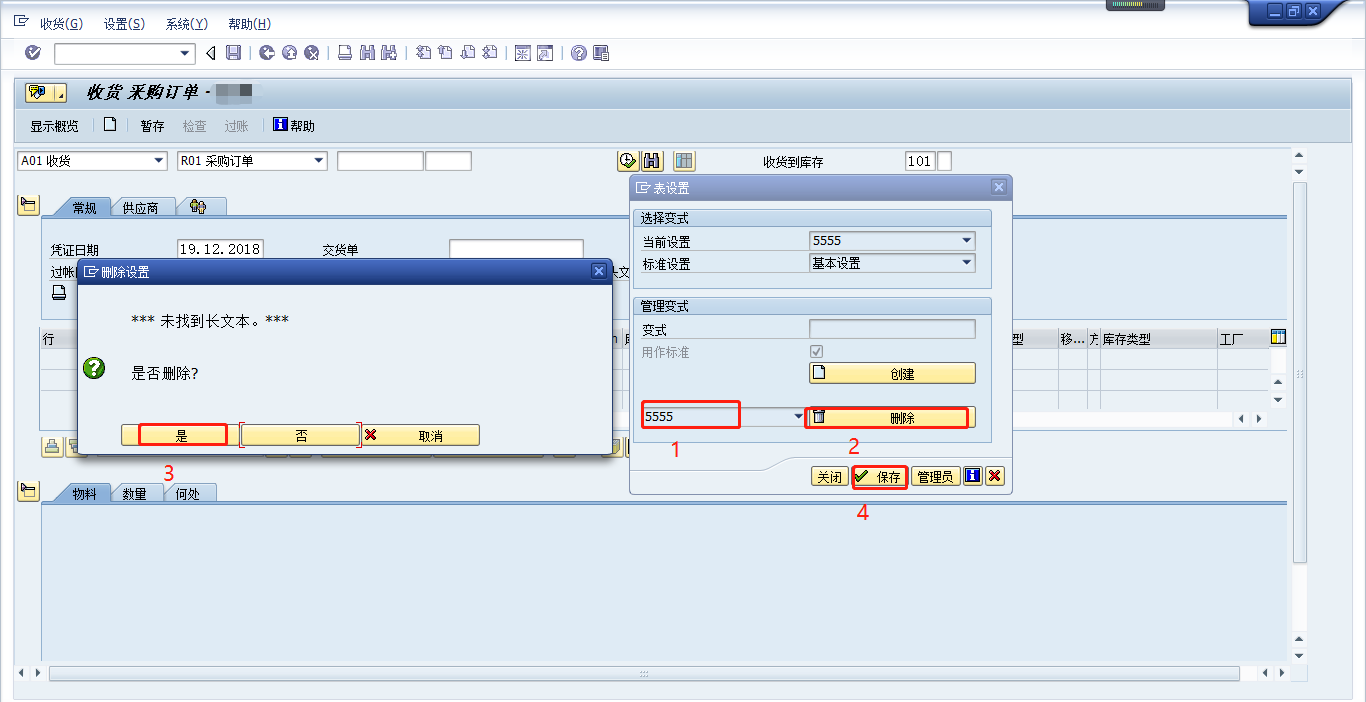The width and height of the screenshot is (1366, 702).
Task: Open the 标准设置 dropdown showing 基本设置
Action: point(966,262)
